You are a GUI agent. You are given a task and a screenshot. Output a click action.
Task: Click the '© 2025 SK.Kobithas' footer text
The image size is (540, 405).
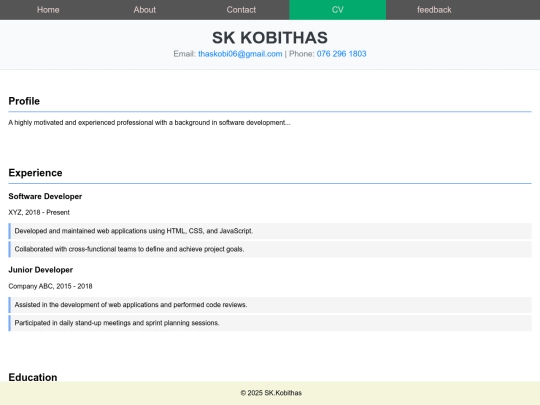click(271, 393)
